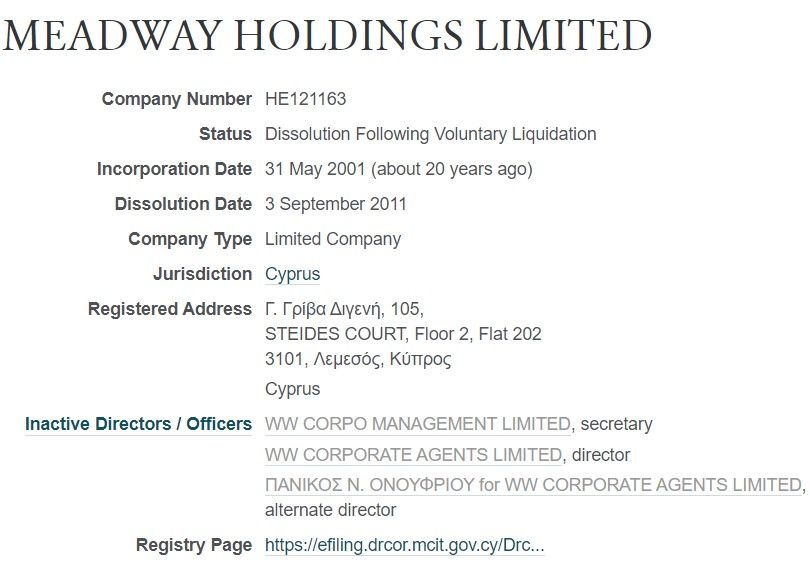Click company number HE121163
Image resolution: width=810 pixels, height=572 pixels.
[x=305, y=99]
